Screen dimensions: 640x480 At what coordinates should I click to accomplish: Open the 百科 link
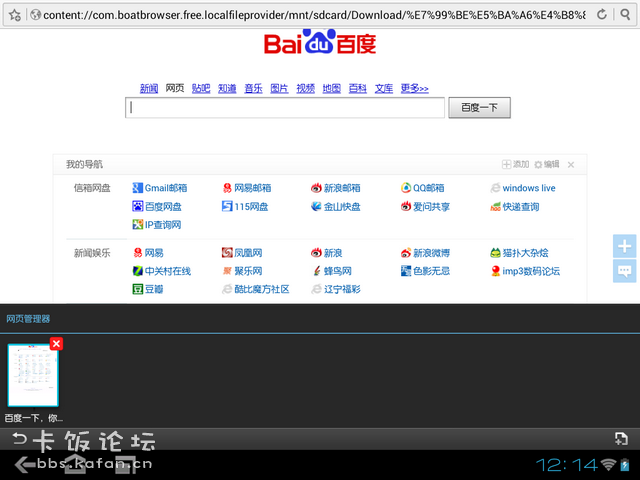(x=358, y=88)
